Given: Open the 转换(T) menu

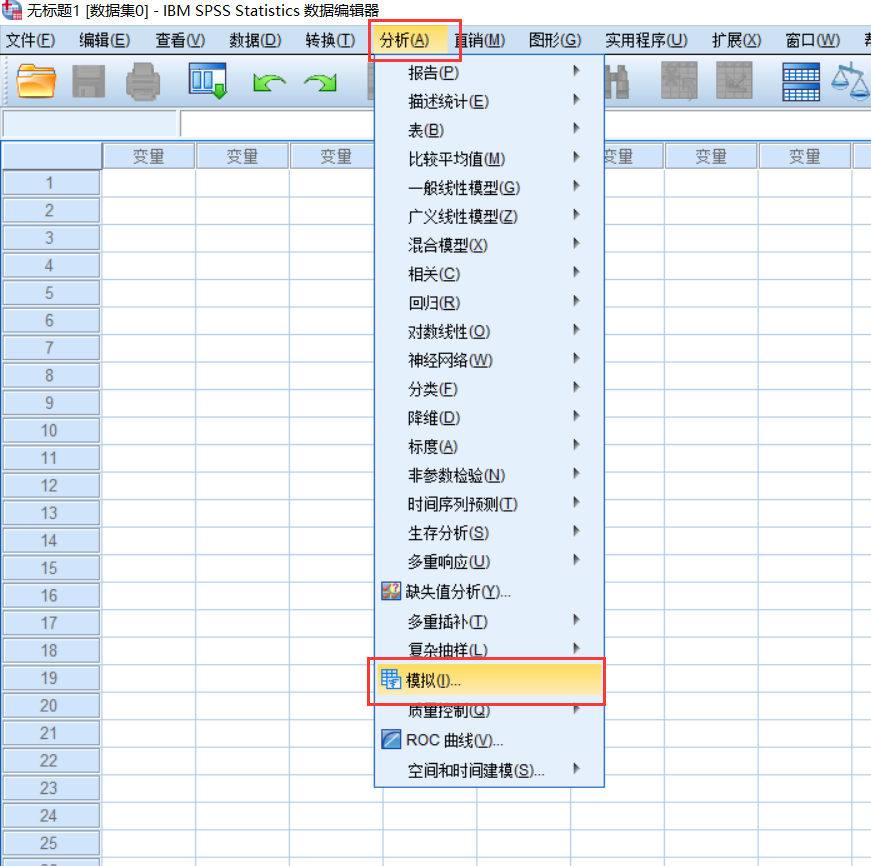Looking at the screenshot, I should 330,41.
